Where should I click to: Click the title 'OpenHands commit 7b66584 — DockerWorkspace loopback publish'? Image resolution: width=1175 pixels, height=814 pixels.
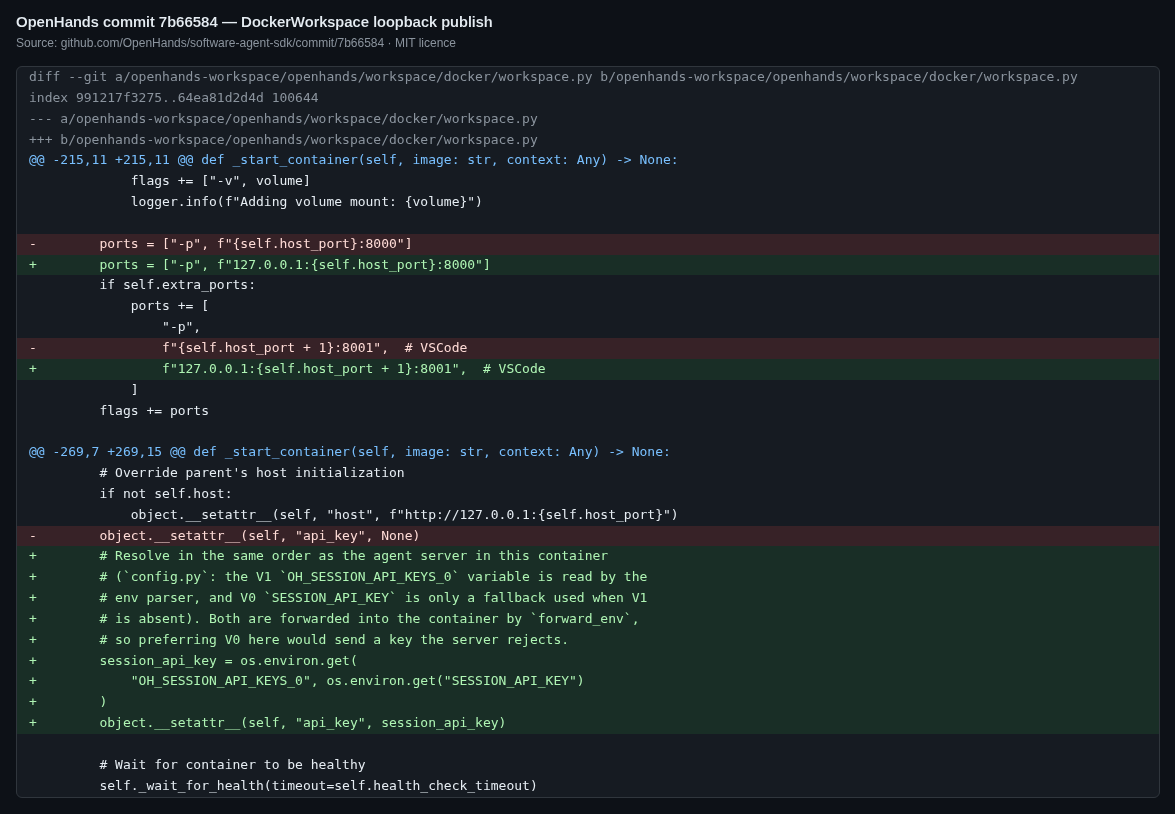point(254,22)
